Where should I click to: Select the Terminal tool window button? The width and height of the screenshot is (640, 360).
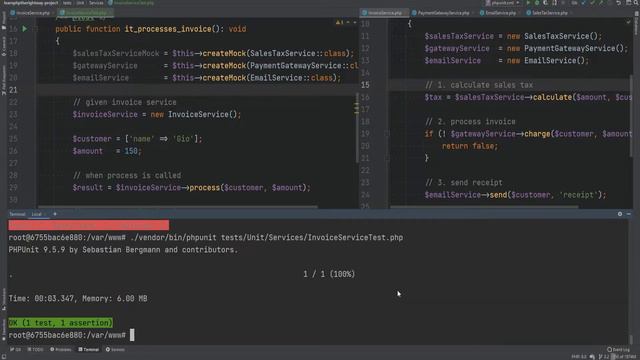(89, 349)
